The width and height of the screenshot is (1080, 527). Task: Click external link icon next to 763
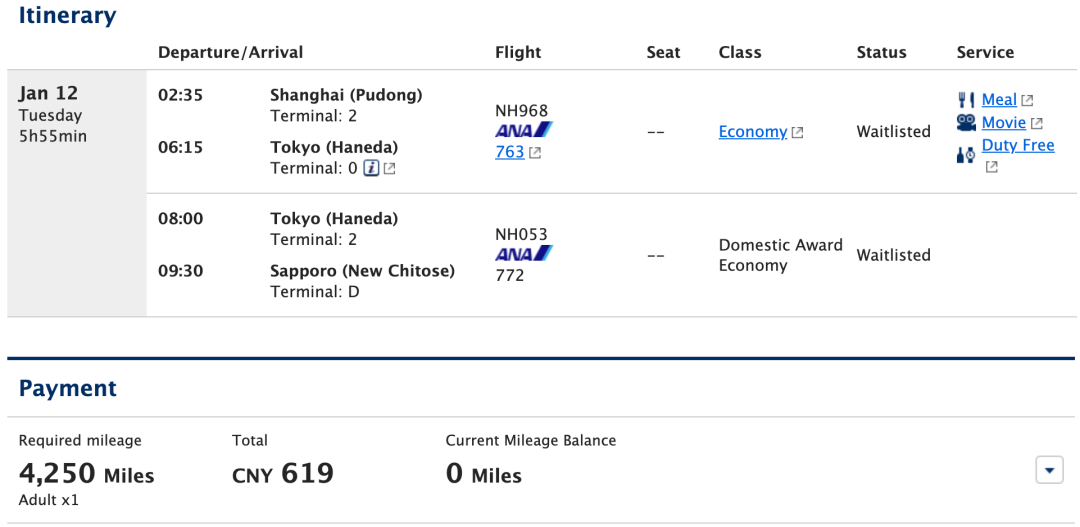pos(534,152)
